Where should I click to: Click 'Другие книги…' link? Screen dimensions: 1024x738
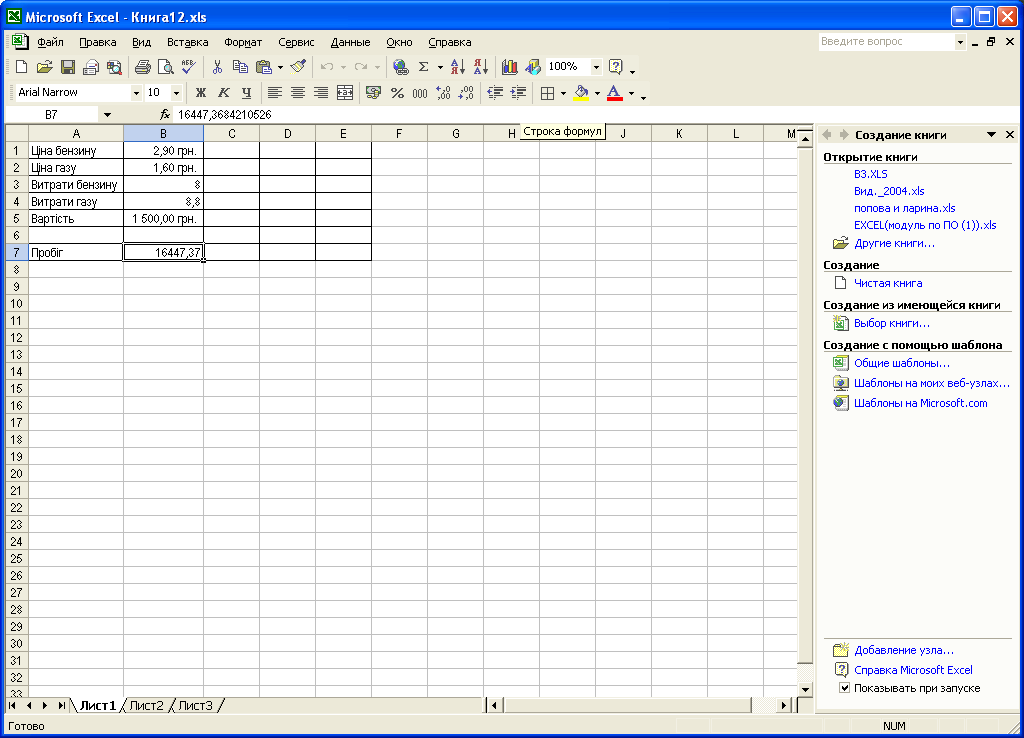click(x=894, y=243)
